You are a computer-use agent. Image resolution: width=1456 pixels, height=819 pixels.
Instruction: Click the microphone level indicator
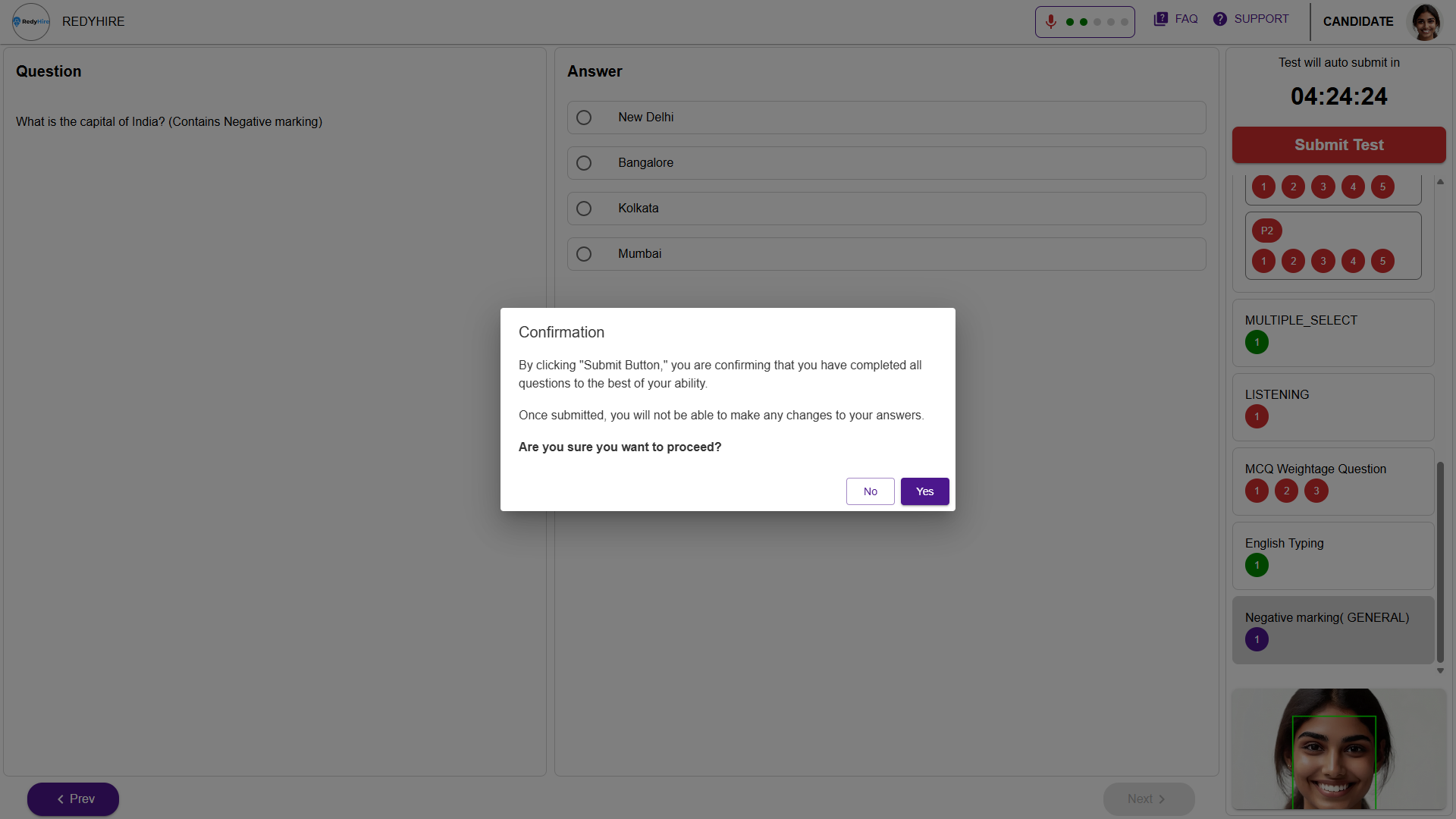point(1084,22)
